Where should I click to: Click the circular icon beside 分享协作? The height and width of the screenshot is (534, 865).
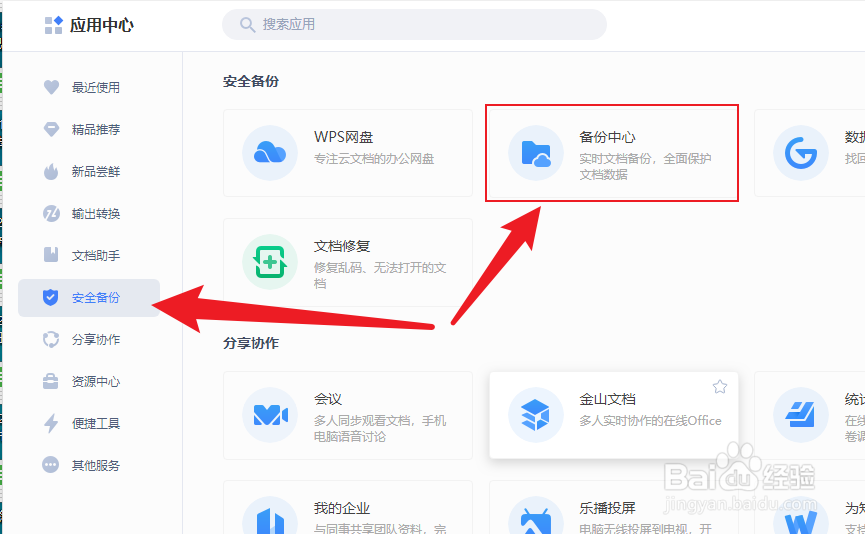pos(51,339)
